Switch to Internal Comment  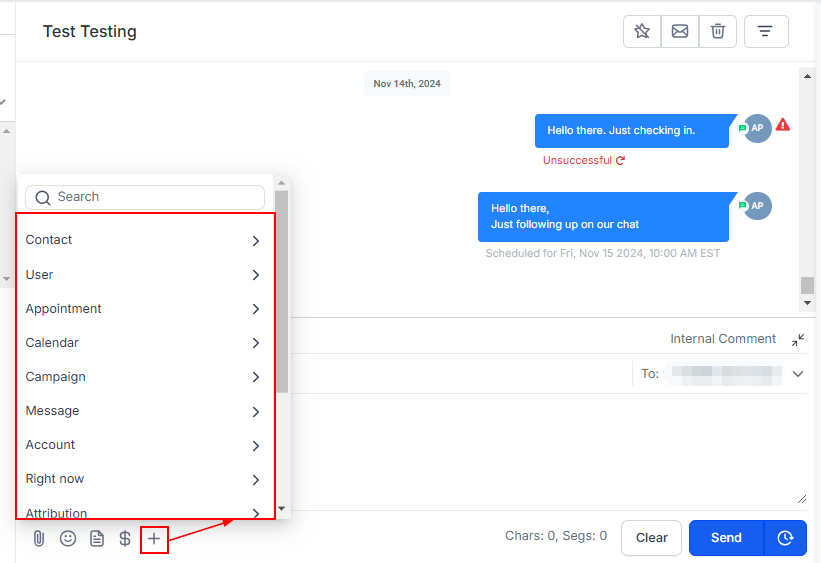(723, 339)
